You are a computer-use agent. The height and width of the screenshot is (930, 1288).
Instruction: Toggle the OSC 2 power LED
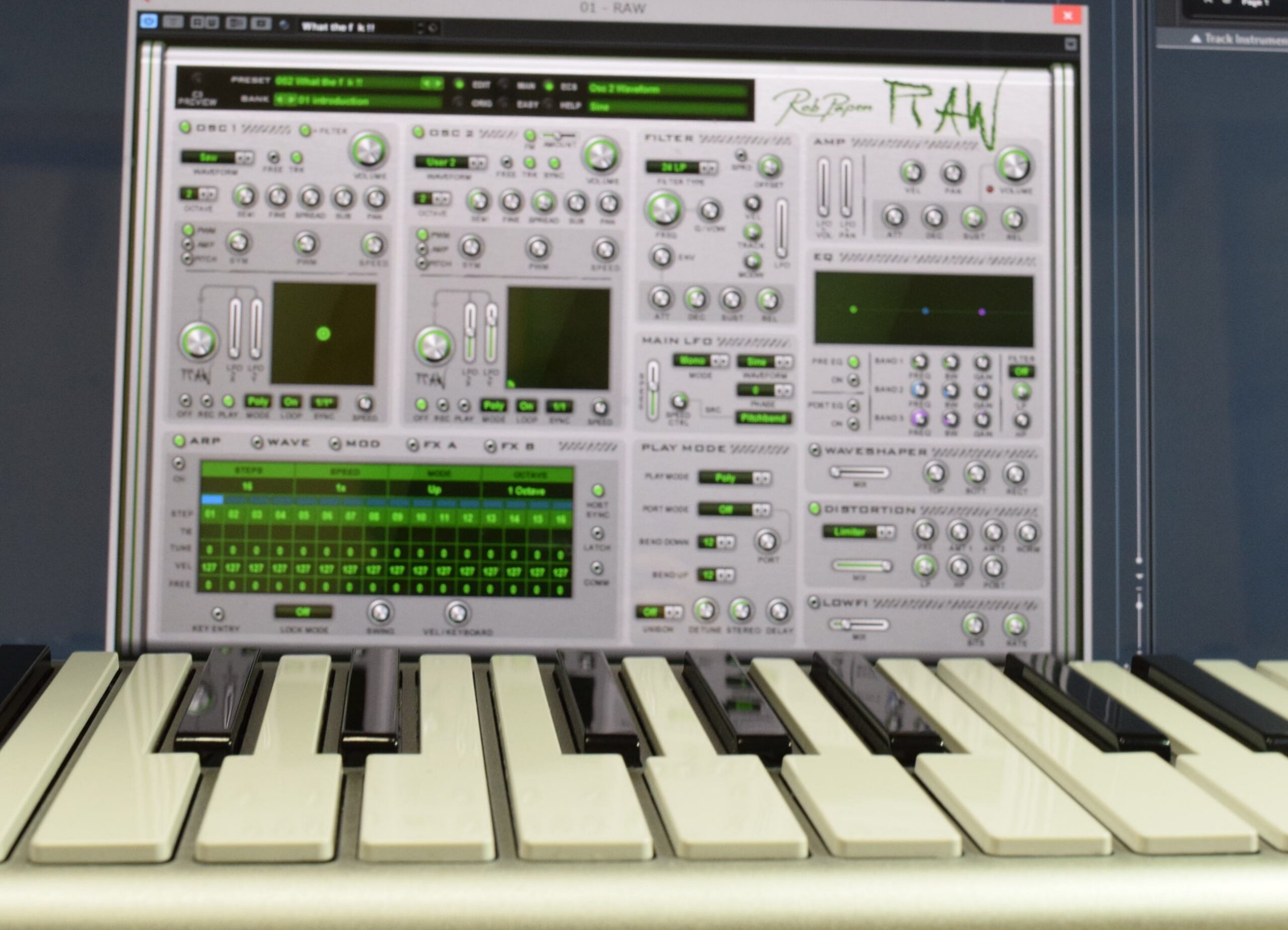click(x=419, y=132)
